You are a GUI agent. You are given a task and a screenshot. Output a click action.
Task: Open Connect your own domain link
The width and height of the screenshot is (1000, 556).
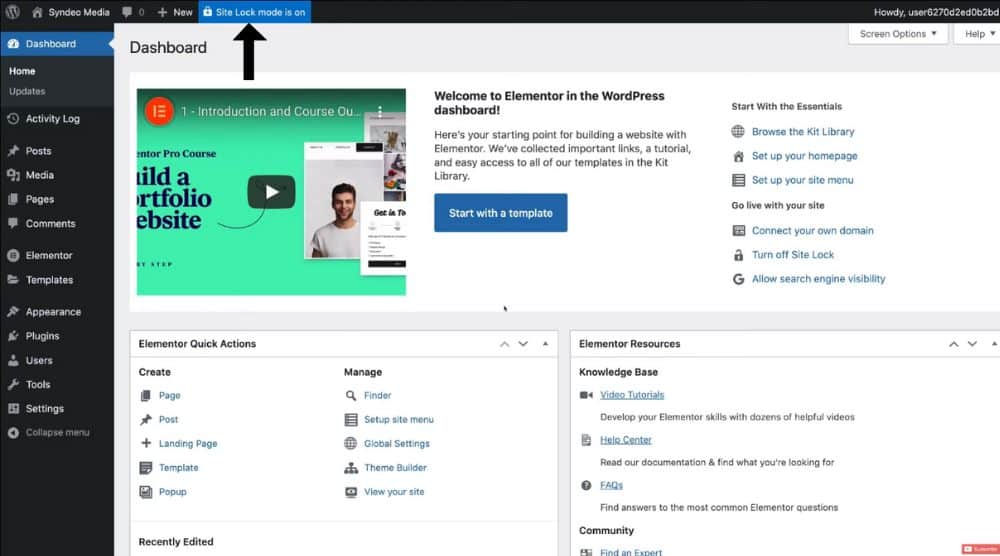812,230
